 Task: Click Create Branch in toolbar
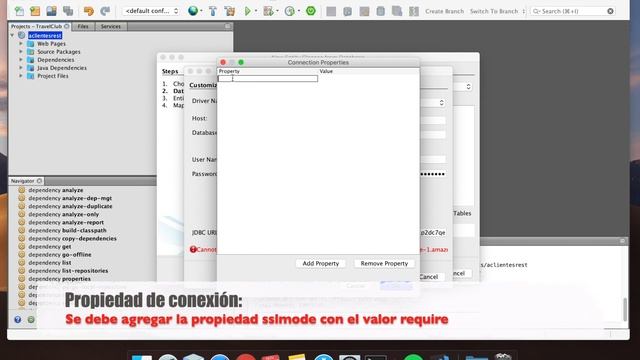[444, 11]
